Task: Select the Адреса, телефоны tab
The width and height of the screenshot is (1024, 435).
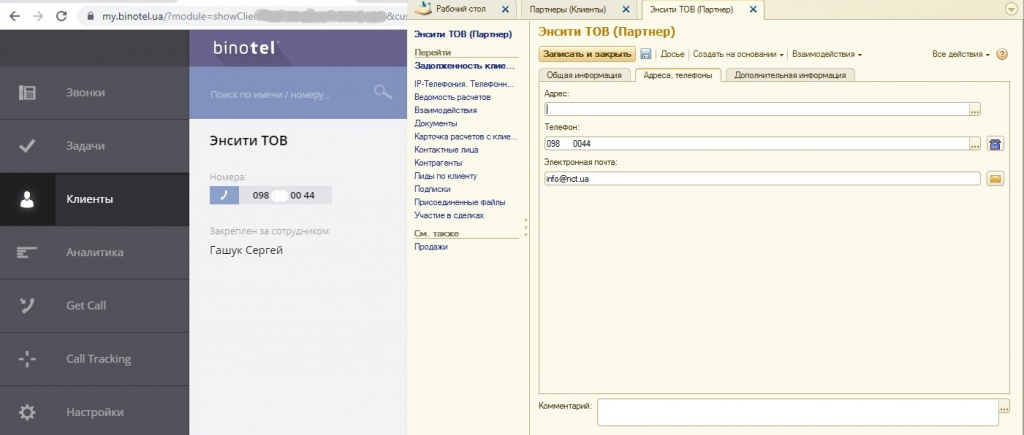Action: pos(678,75)
